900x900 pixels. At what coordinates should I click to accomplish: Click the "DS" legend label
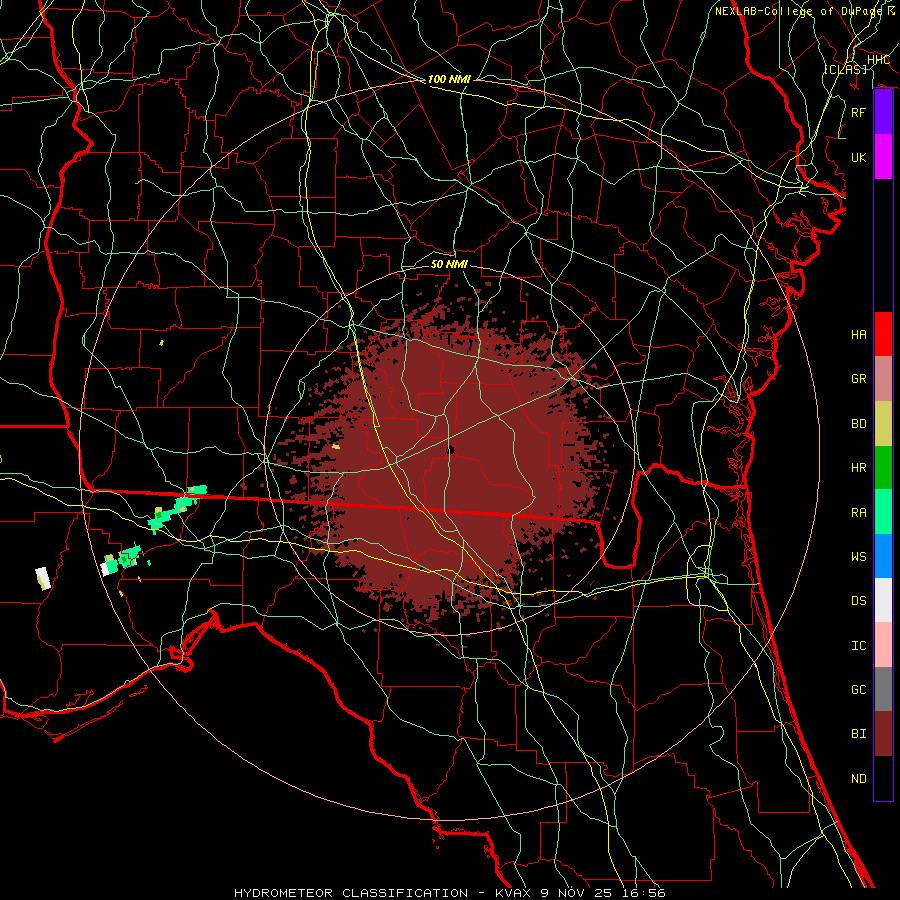[x=859, y=601]
